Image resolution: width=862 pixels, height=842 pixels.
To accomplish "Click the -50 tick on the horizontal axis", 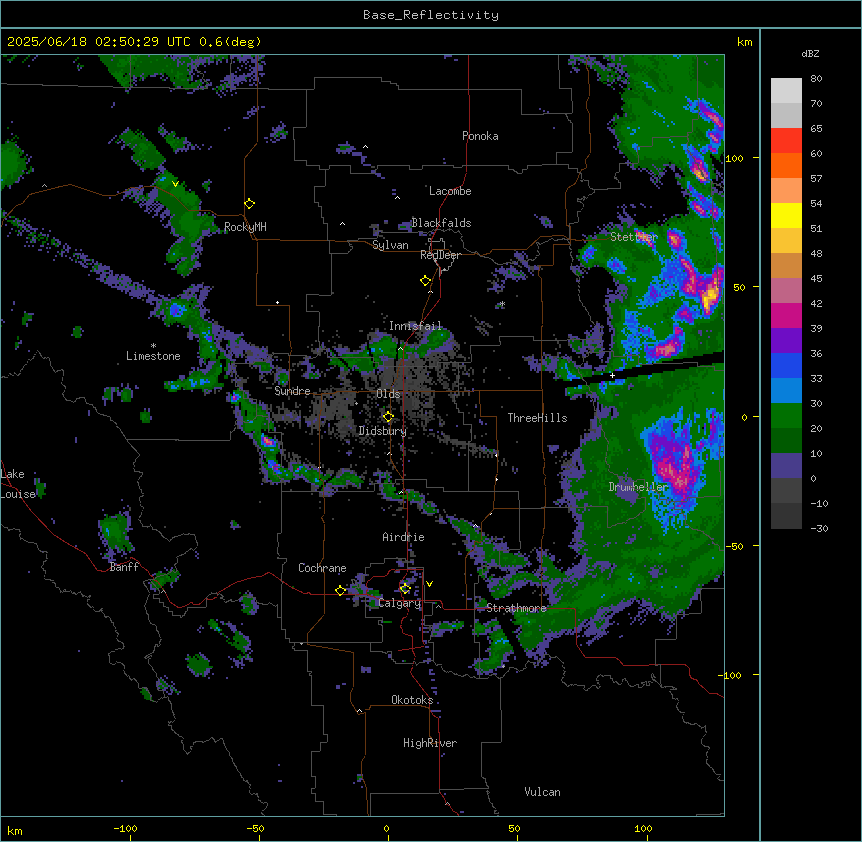I will tap(255, 828).
